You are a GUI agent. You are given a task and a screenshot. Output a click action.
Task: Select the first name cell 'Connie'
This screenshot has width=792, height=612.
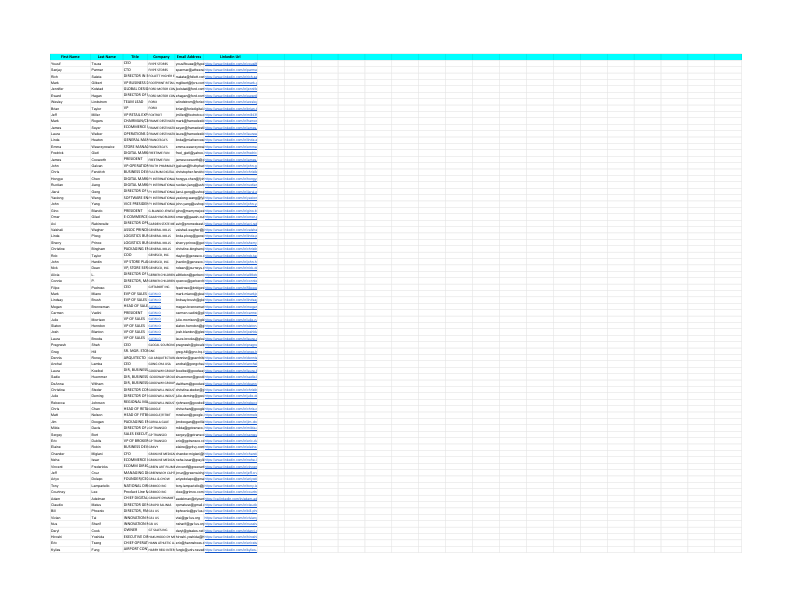(x=70, y=281)
